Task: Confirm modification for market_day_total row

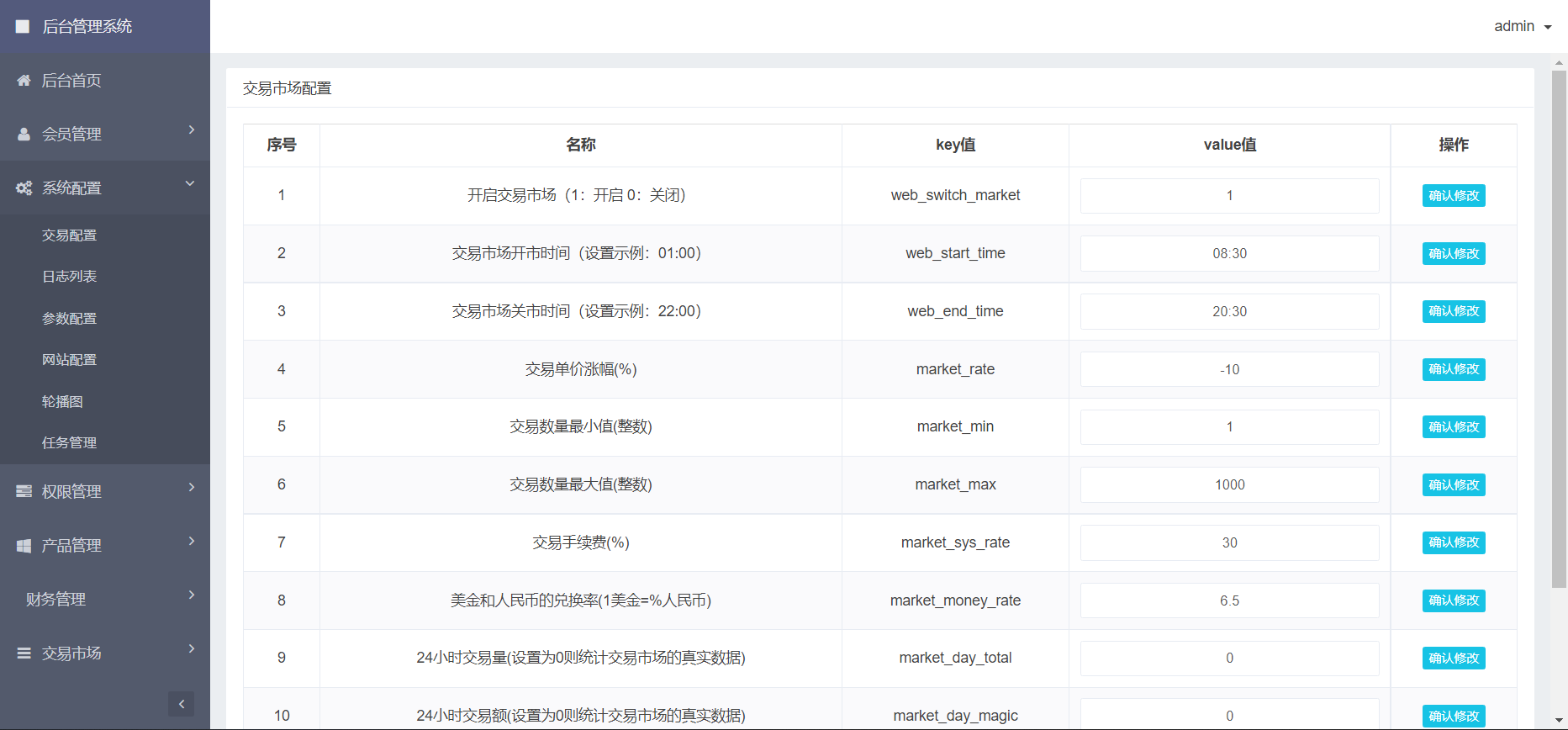Action: tap(1454, 659)
